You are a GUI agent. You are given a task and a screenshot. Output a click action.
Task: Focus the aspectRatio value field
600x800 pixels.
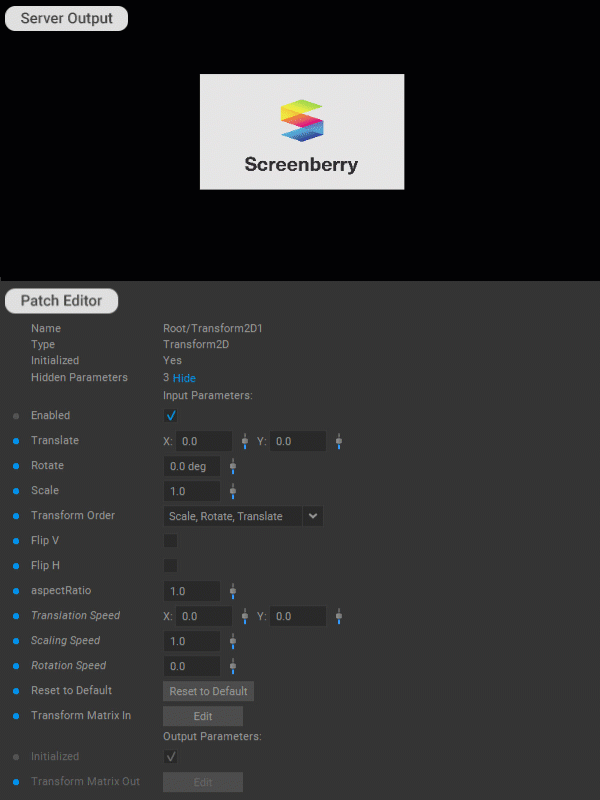192,591
